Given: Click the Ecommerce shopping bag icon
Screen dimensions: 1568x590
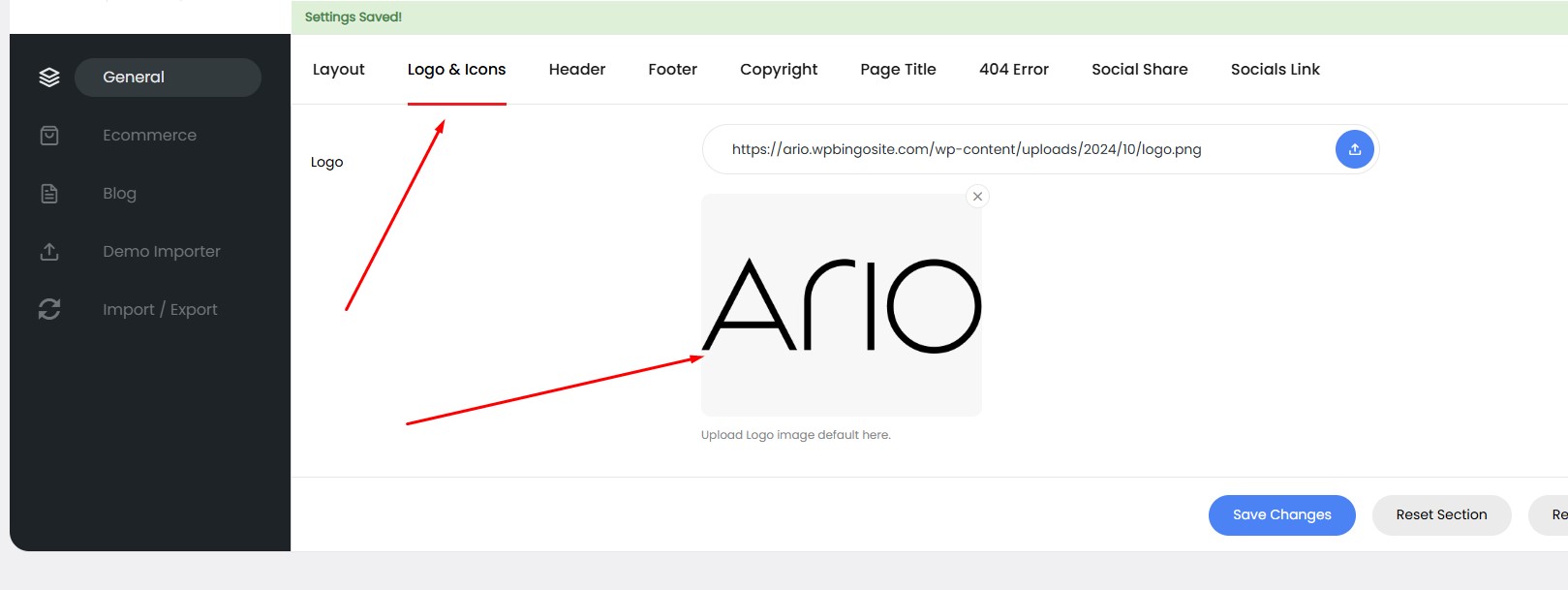Looking at the screenshot, I should tap(49, 136).
